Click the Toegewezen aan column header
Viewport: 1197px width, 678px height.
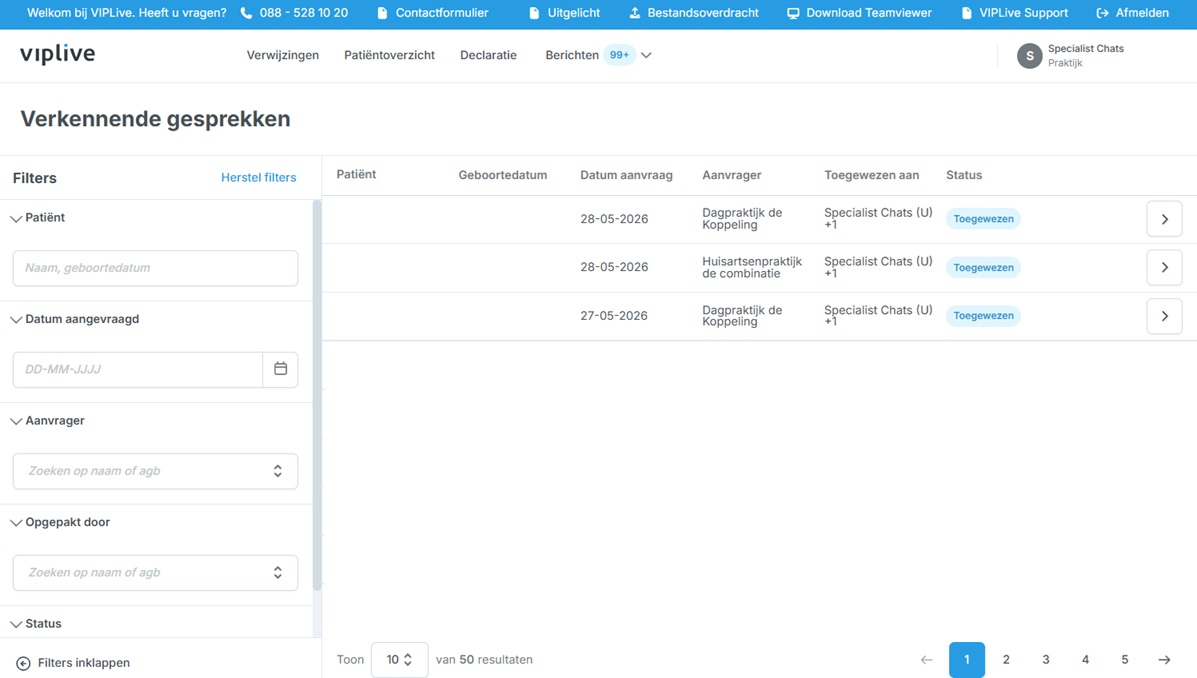coord(871,175)
